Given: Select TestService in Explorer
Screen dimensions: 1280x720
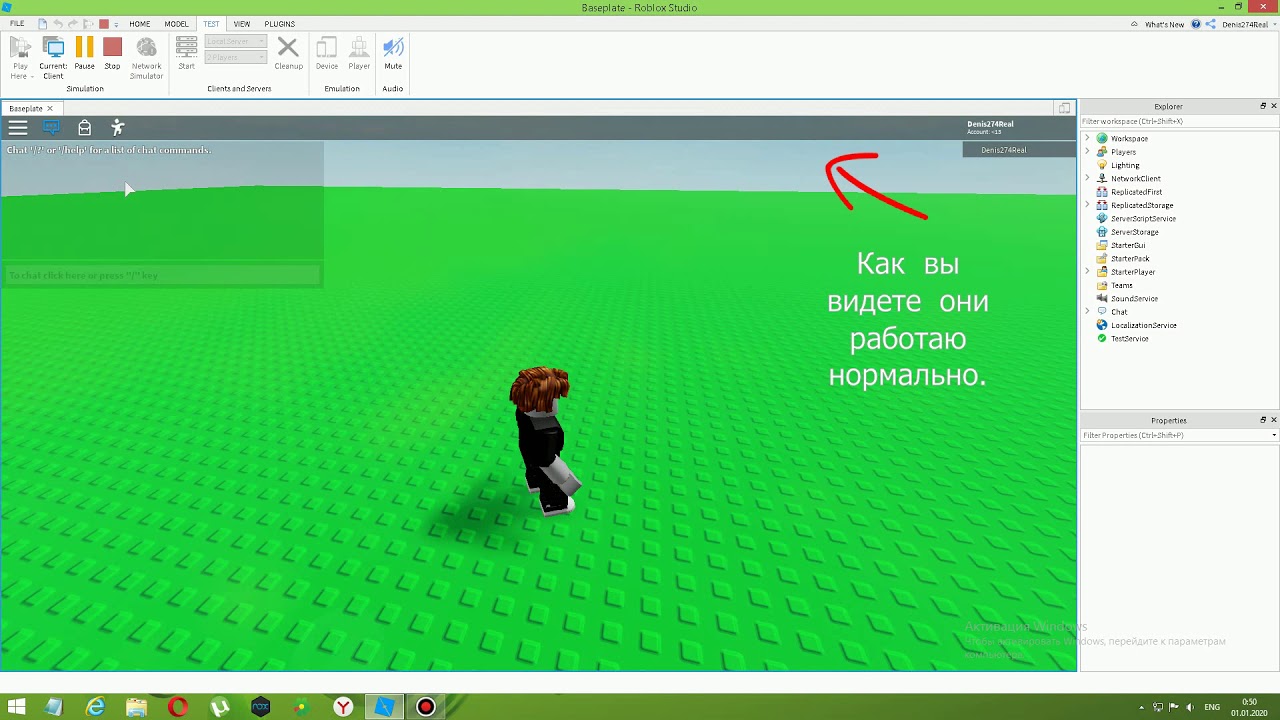Looking at the screenshot, I should (x=1129, y=338).
